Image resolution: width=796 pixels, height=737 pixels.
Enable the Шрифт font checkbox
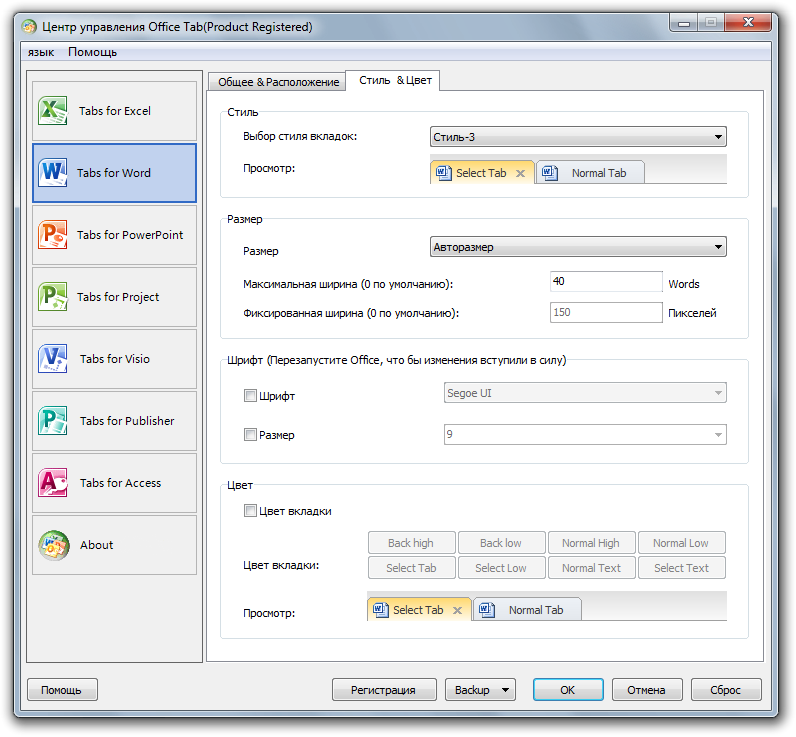coord(251,396)
